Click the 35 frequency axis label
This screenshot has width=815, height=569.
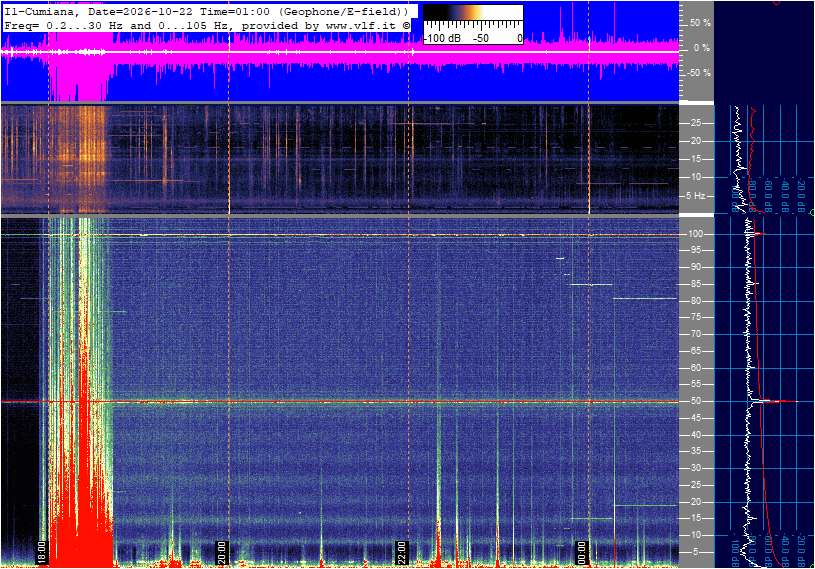pos(695,452)
